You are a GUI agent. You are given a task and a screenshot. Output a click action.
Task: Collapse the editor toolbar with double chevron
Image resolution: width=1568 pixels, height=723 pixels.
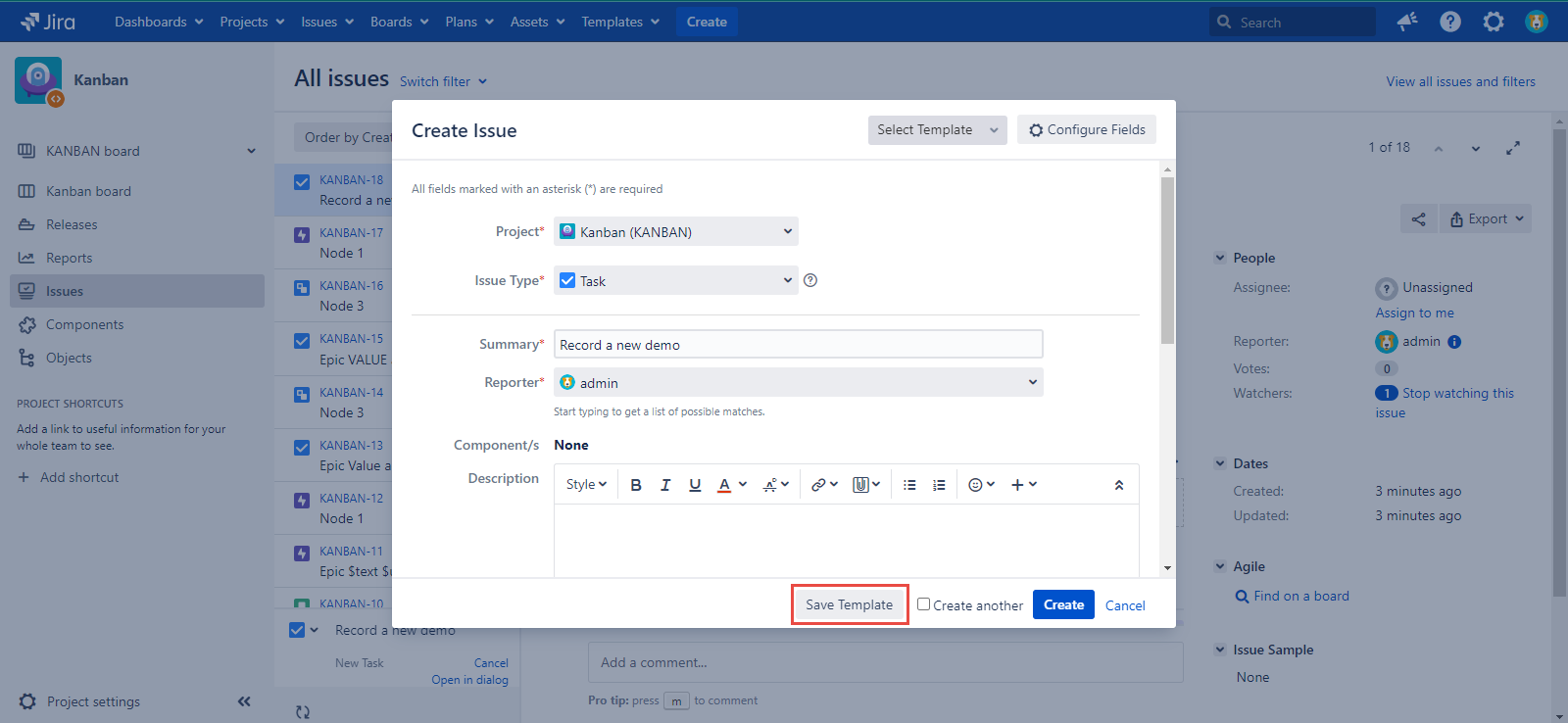(x=1119, y=485)
